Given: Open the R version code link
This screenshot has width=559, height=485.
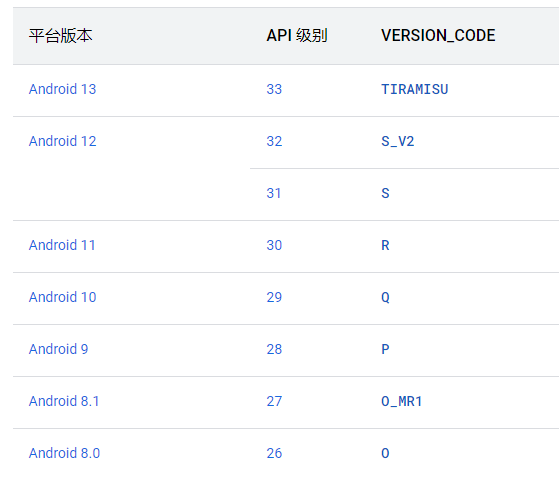Looking at the screenshot, I should 385,245.
